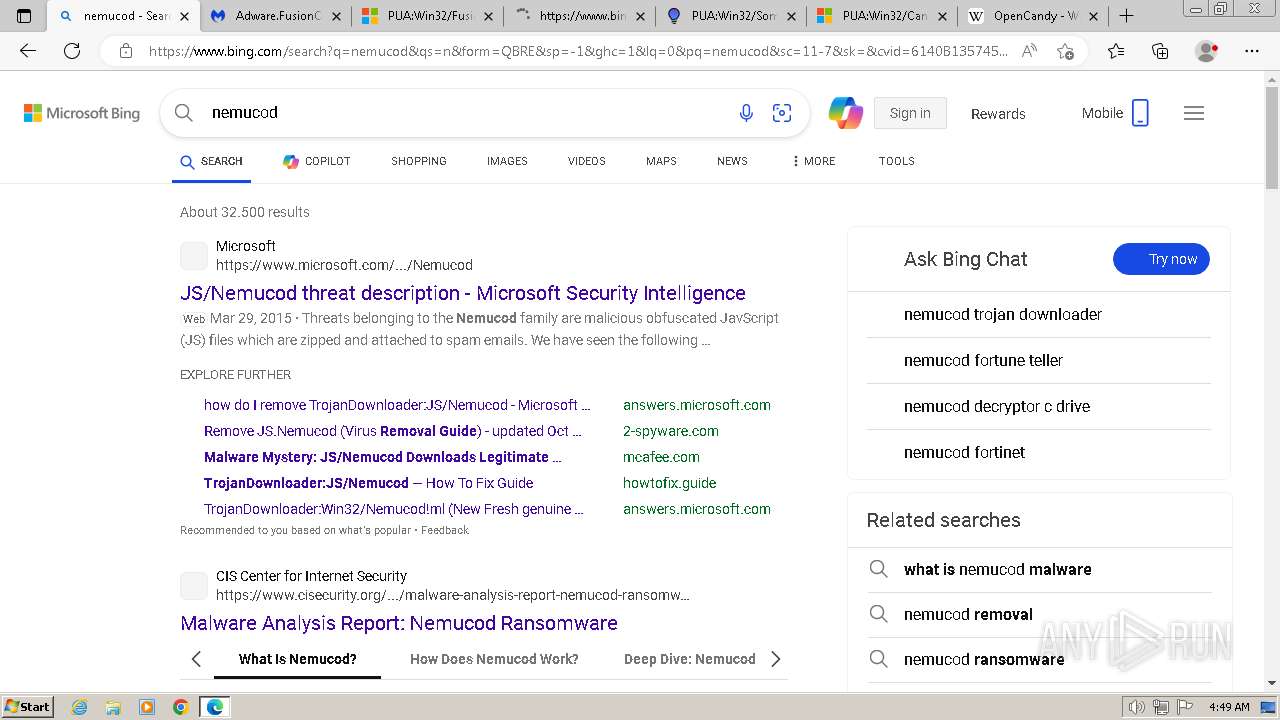Viewport: 1280px width, 720px height.
Task: Switch to PUA:Win32/Fusi tab
Action: (428, 16)
